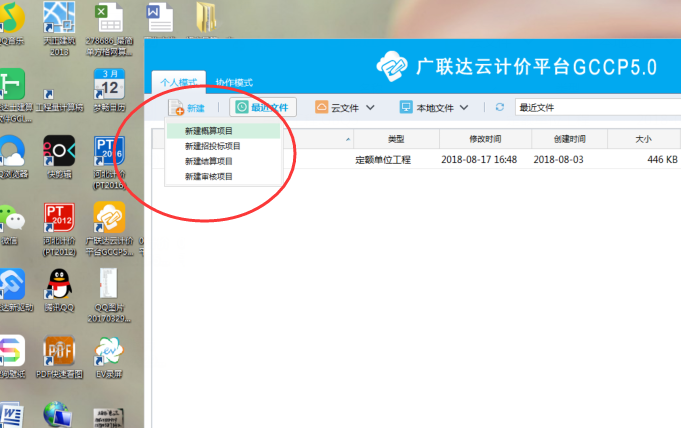Select the 定额单位工程 type cell
This screenshot has height=428, width=681.
point(383,160)
